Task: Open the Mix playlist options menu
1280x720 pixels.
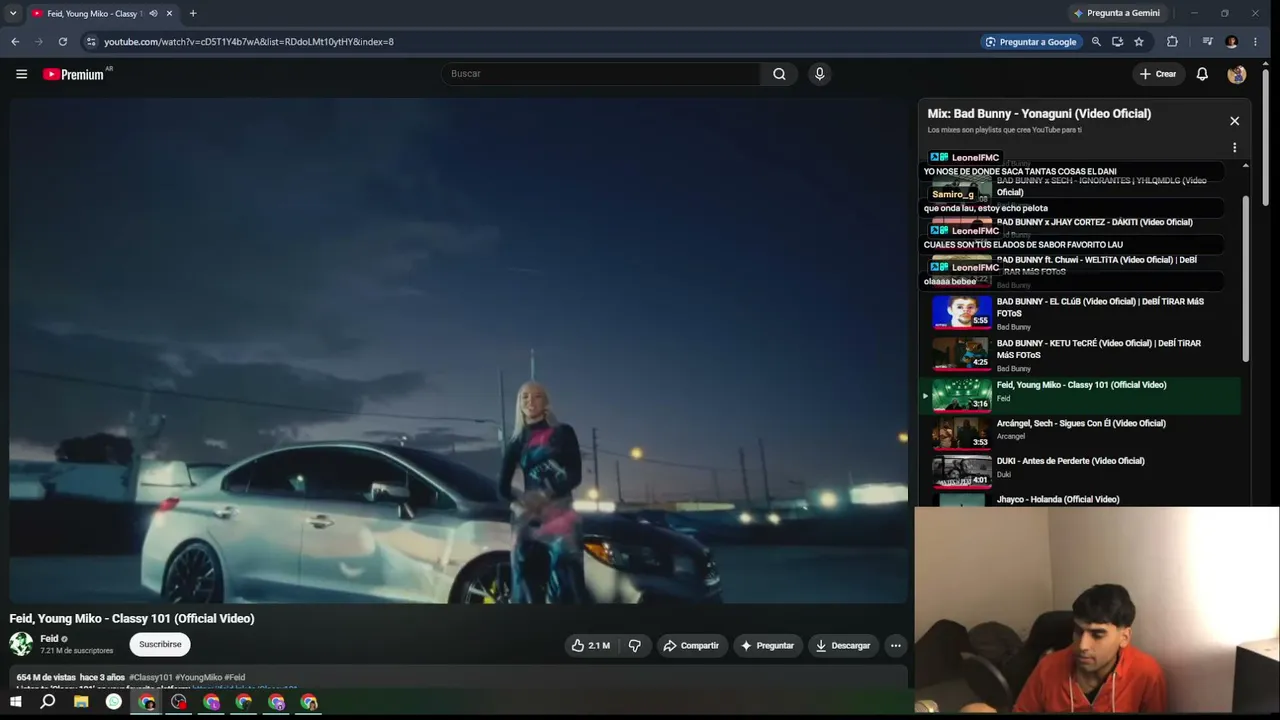Action: click(1234, 148)
